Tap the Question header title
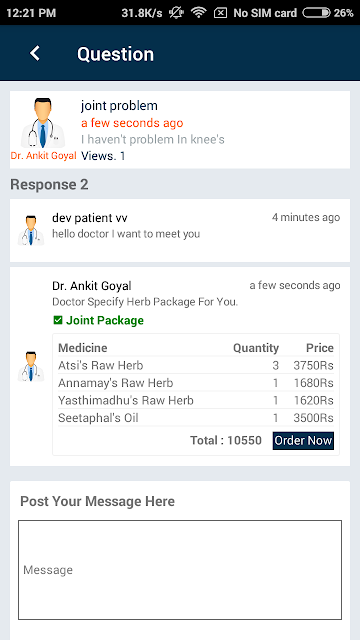Image resolution: width=360 pixels, height=640 pixels. [x=116, y=54]
